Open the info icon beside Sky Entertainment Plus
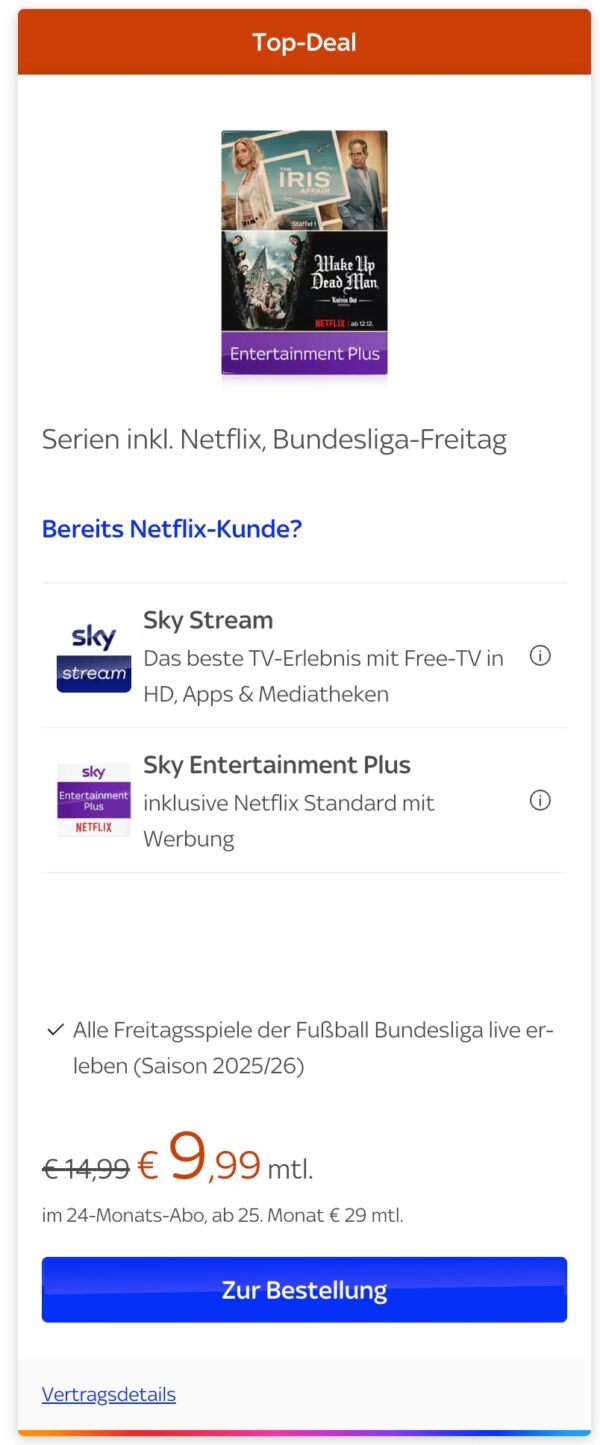This screenshot has width=600, height=1445. point(540,800)
